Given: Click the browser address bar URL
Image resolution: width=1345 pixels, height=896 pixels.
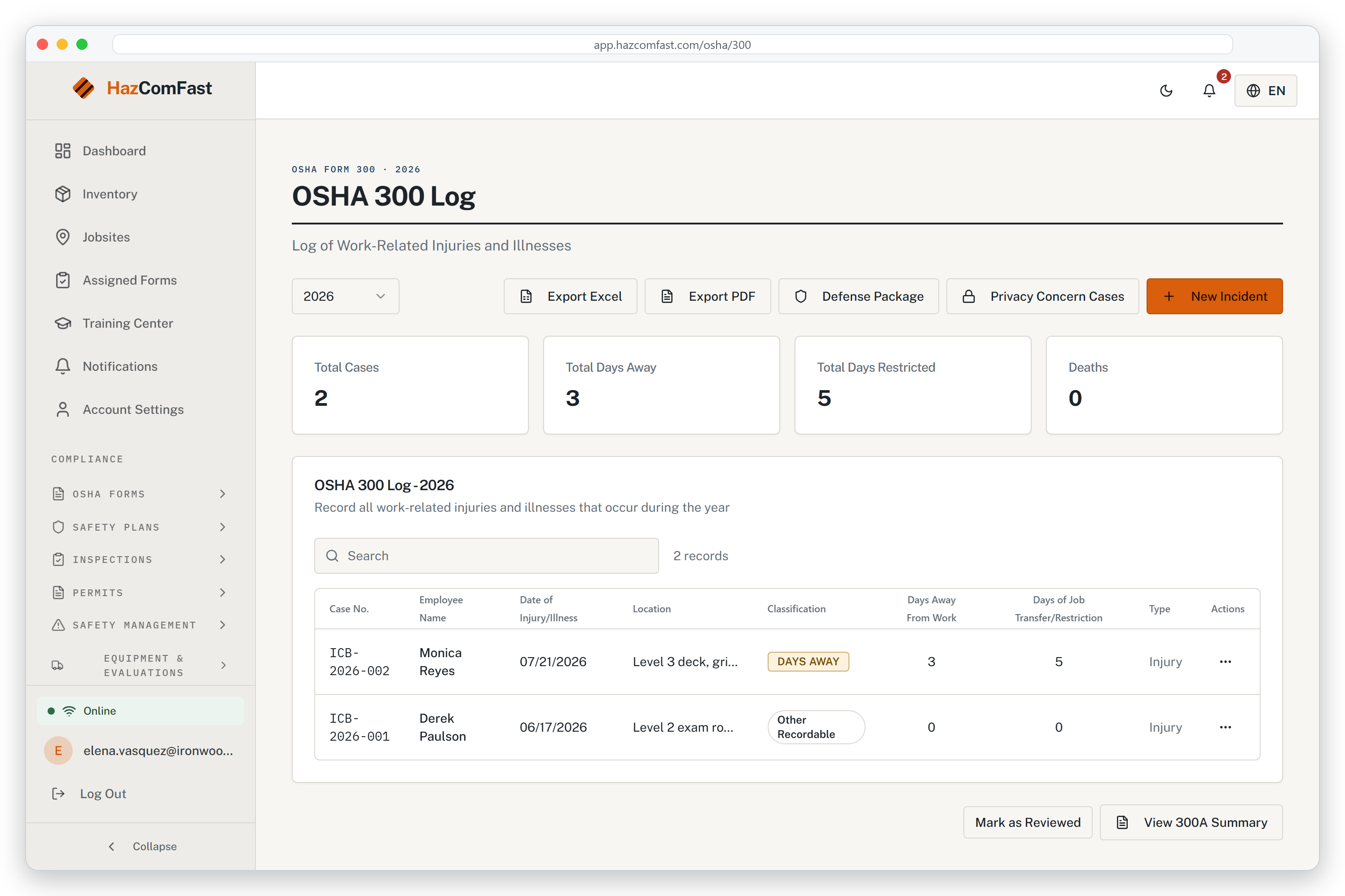Looking at the screenshot, I should click(x=672, y=44).
